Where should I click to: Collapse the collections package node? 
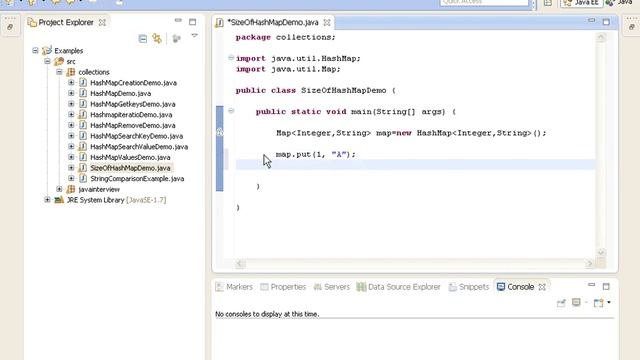click(59, 72)
